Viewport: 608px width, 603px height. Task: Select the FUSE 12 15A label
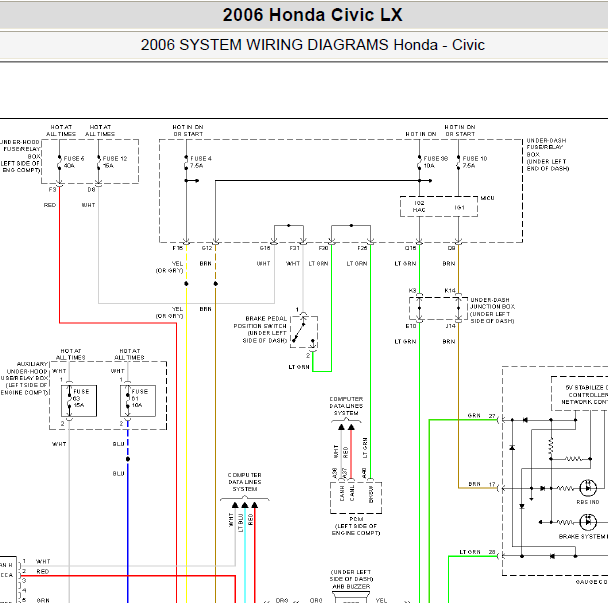pos(115,162)
